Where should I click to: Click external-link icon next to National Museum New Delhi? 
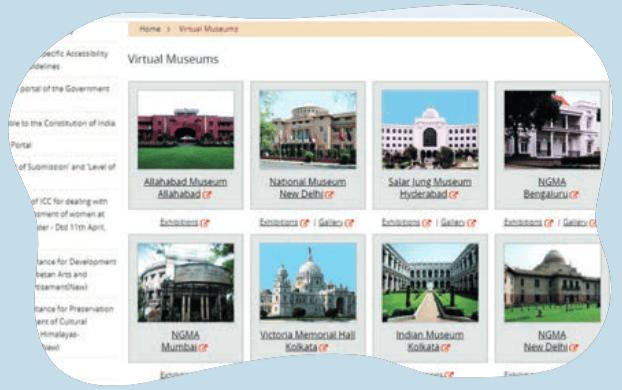tap(329, 194)
